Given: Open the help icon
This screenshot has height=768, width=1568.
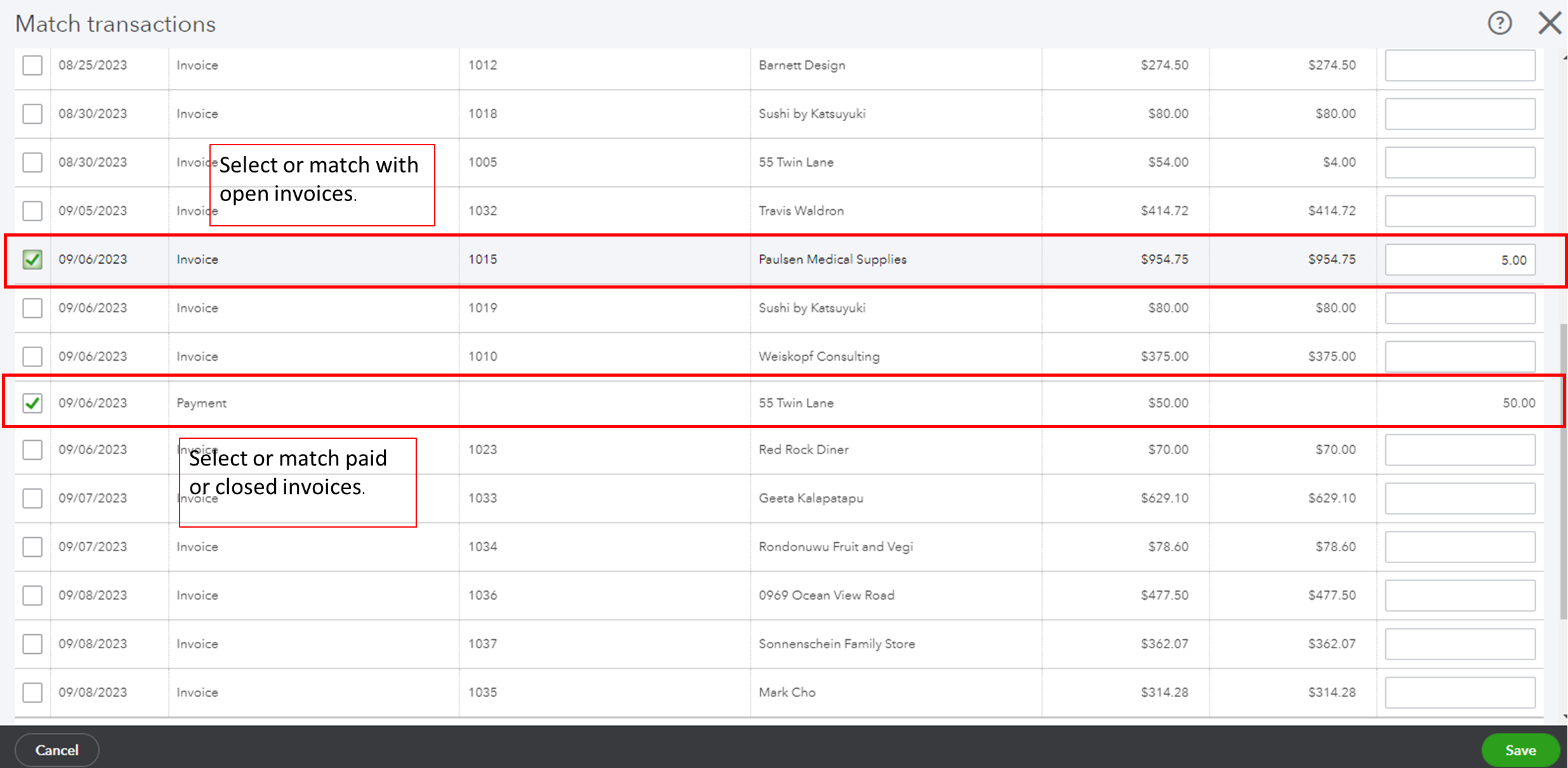Looking at the screenshot, I should [x=1499, y=23].
